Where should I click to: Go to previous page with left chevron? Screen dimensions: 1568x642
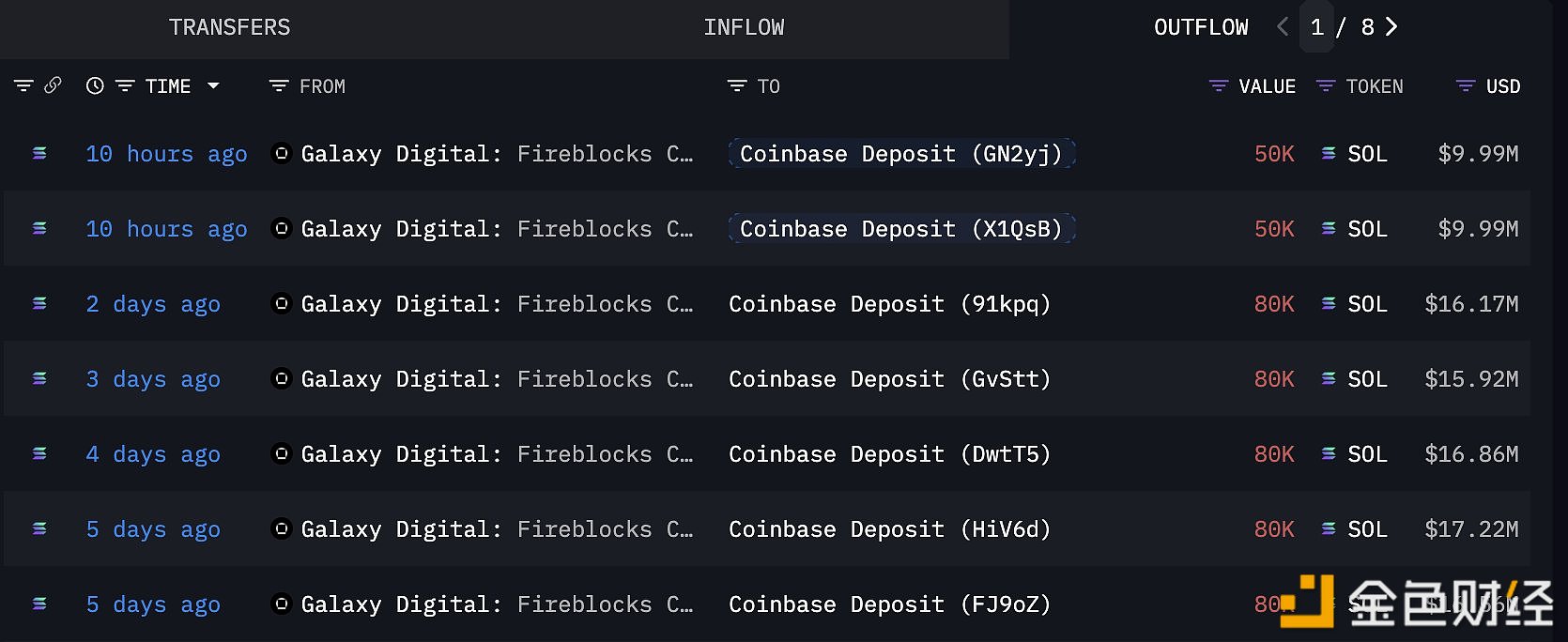pos(1283,27)
